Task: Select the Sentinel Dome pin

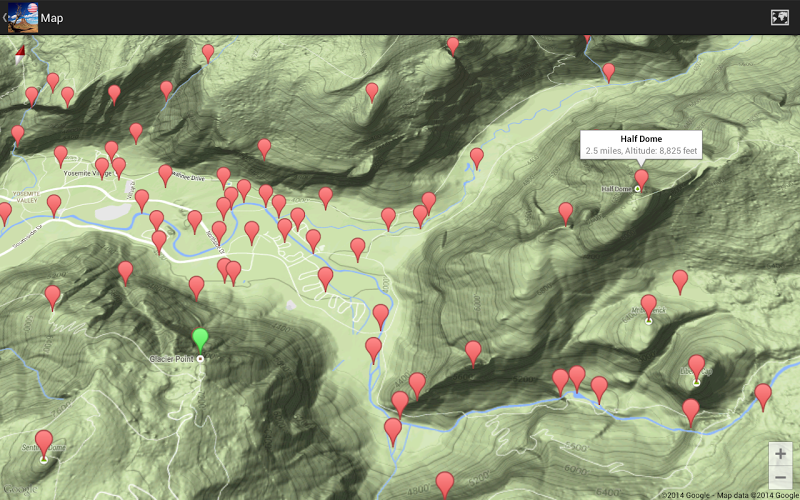Action: pyautogui.click(x=44, y=443)
